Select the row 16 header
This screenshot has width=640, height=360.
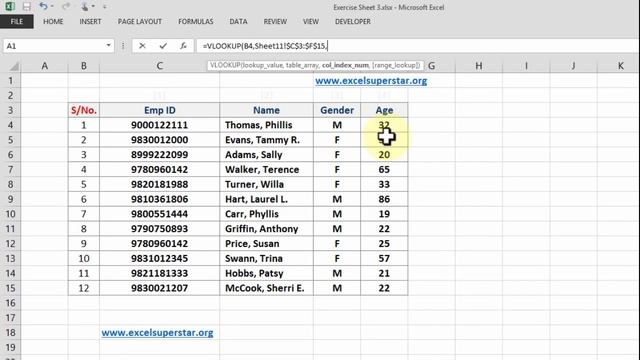pos(10,303)
